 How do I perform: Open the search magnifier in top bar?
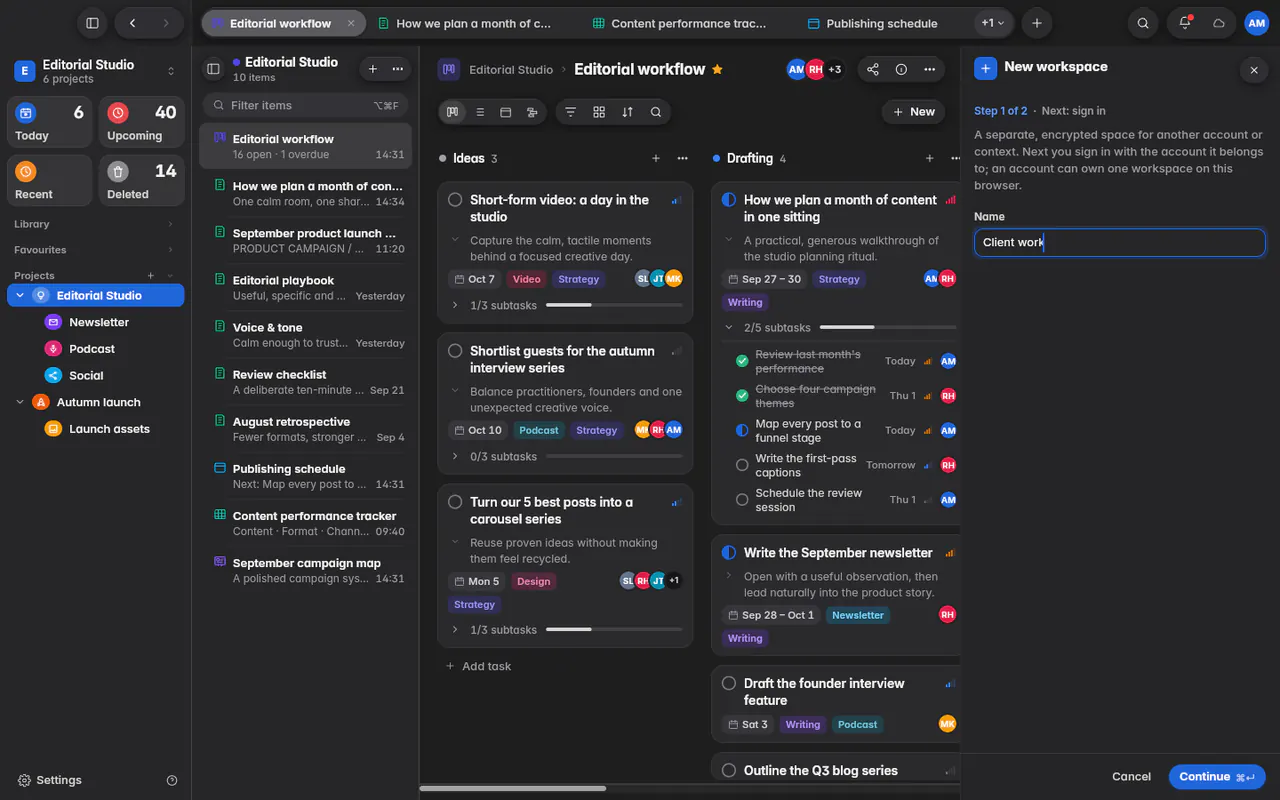tap(1142, 23)
